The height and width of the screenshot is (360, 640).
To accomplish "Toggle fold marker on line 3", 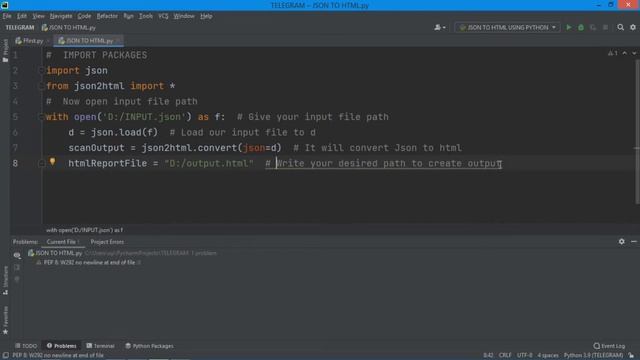I will pyautogui.click(x=41, y=86).
